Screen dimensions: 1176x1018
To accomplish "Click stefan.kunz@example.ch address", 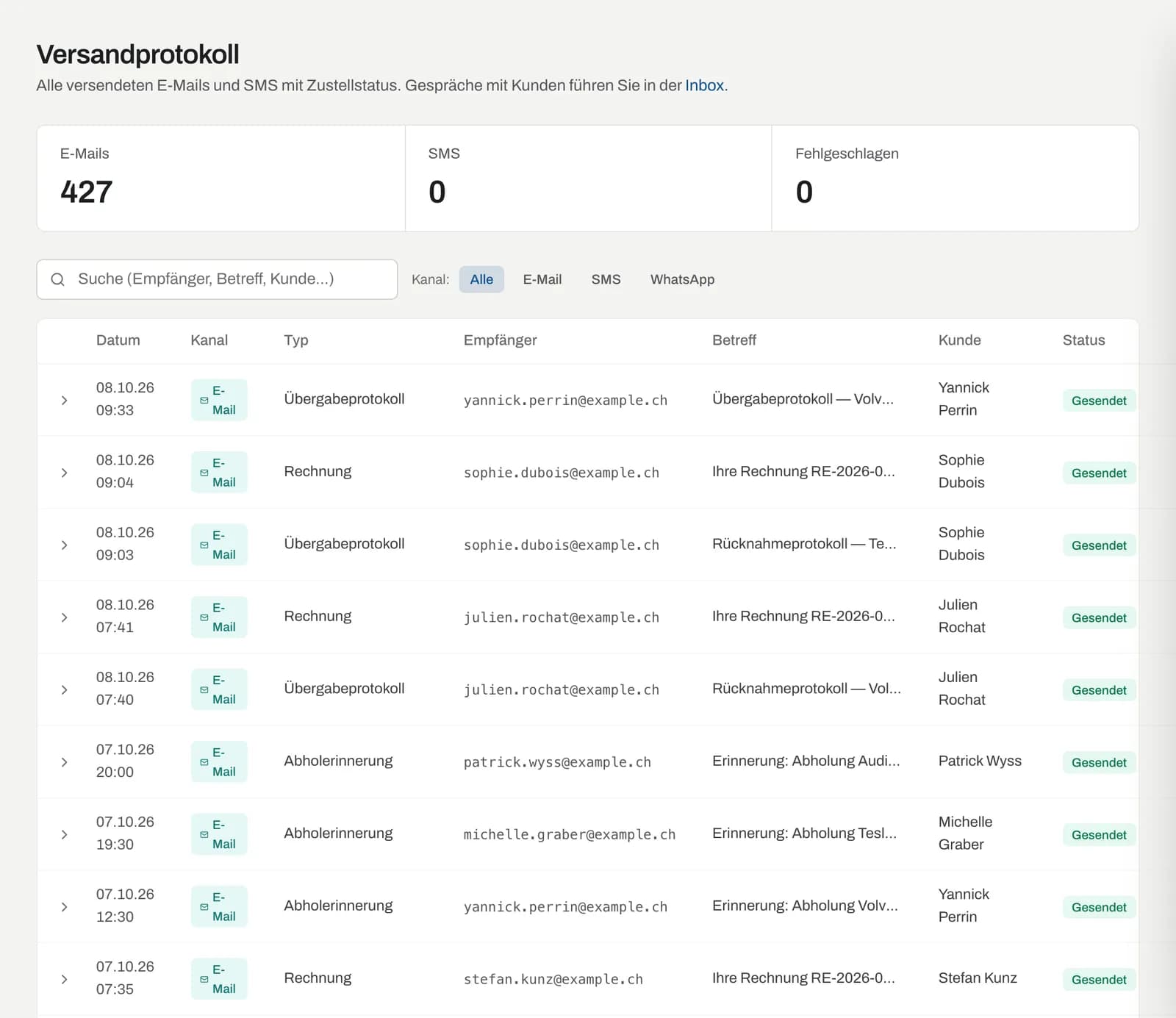I will coord(553,980).
